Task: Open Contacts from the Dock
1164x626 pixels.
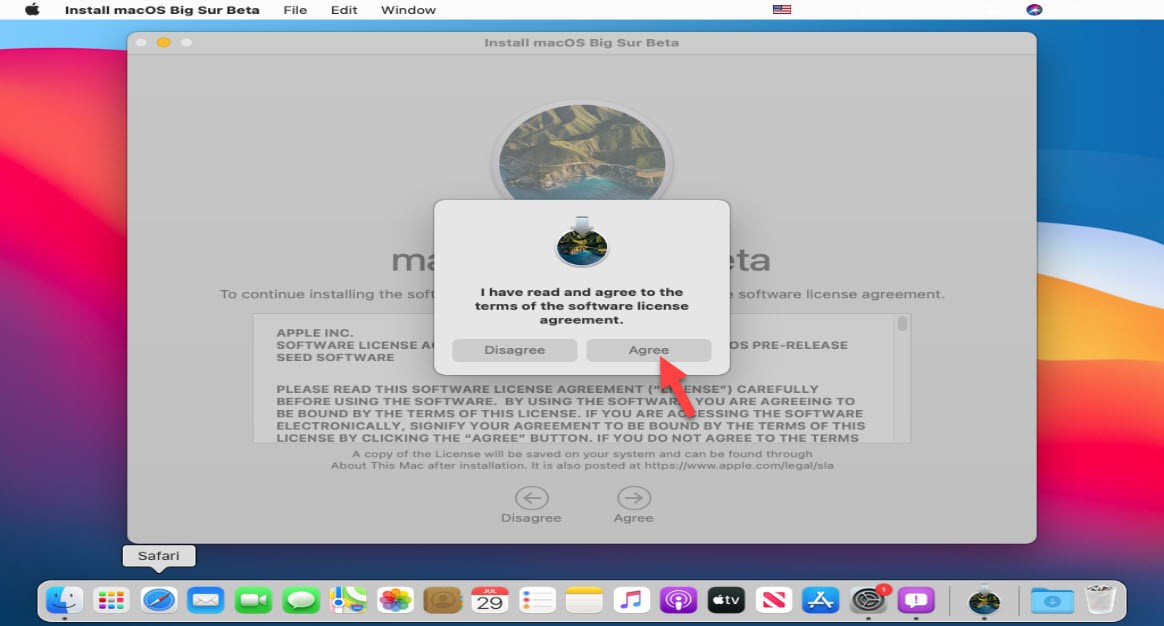Action: [442, 600]
